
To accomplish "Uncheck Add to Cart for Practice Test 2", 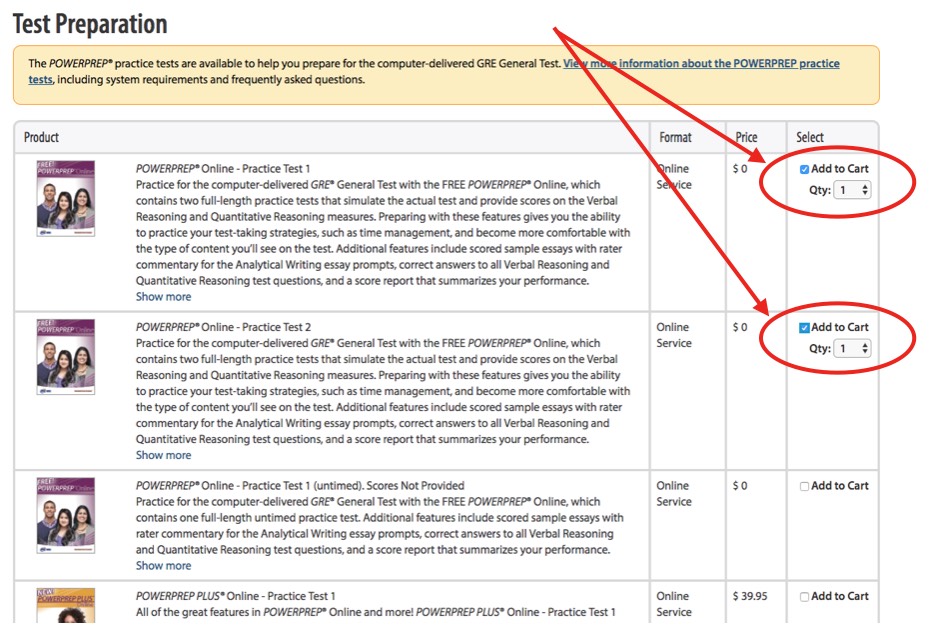I will (805, 328).
